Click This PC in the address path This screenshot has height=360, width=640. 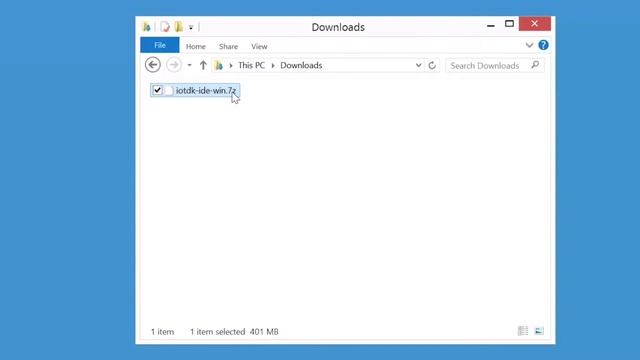coord(251,65)
